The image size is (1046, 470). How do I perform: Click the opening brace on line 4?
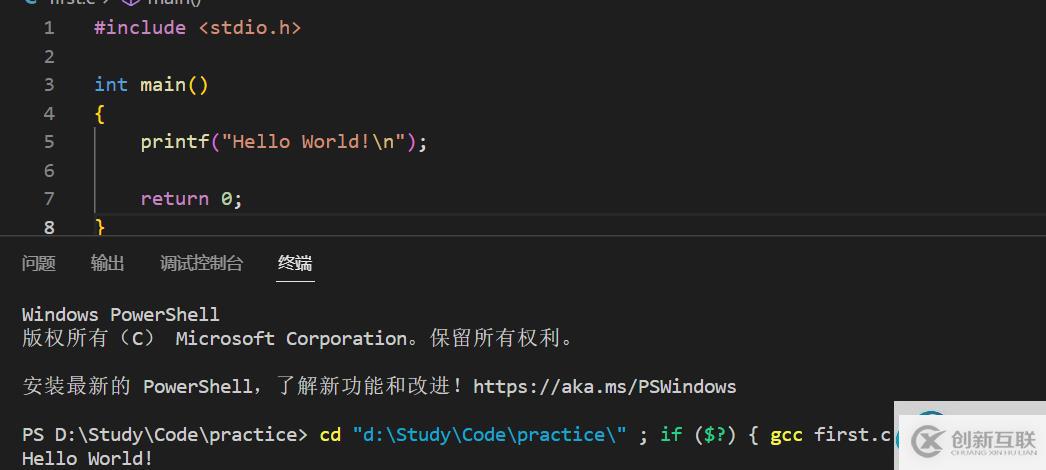[99, 114]
